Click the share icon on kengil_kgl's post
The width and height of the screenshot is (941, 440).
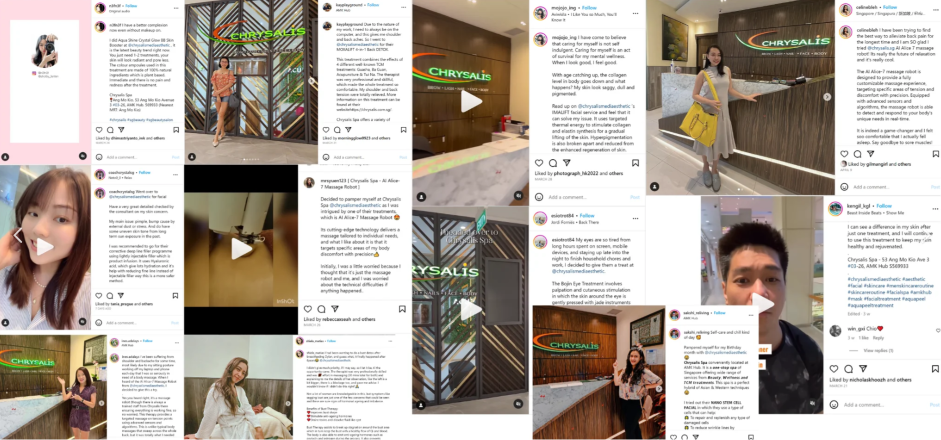(x=863, y=369)
